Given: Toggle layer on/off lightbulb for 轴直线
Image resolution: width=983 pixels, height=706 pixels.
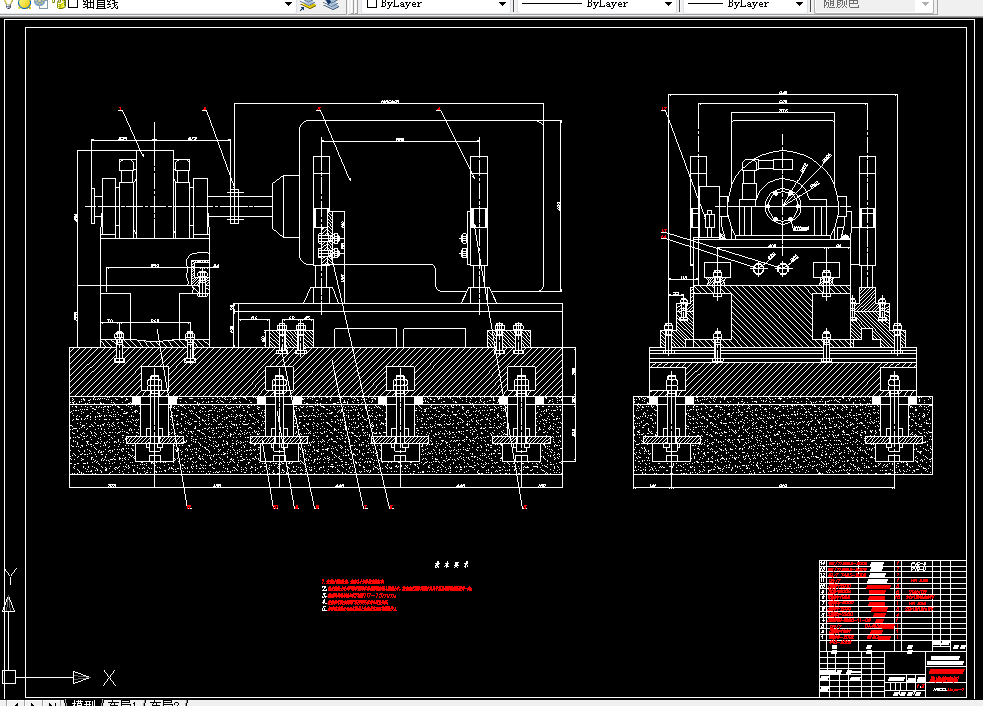Looking at the screenshot, I should (x=9, y=4).
